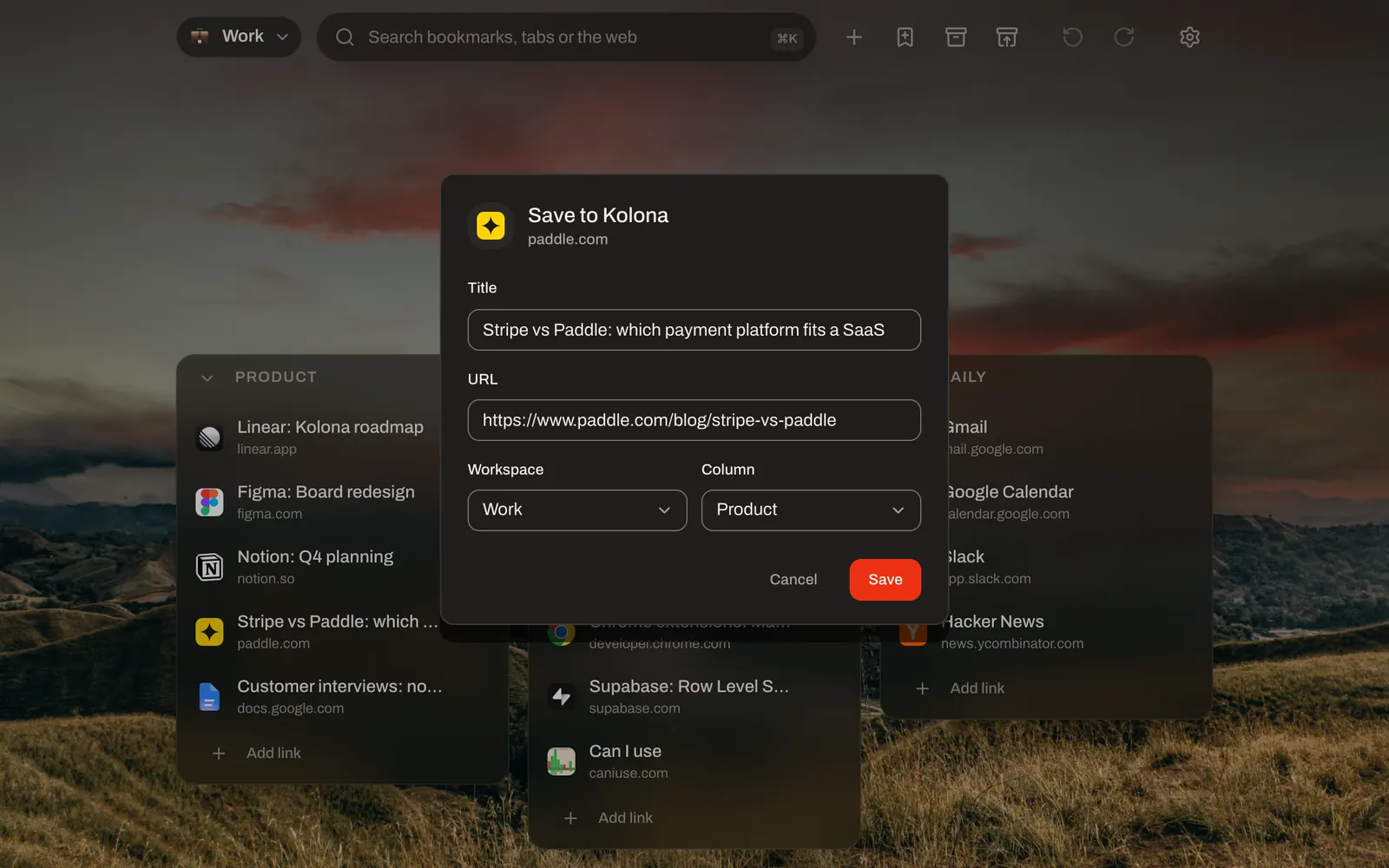Open the "Google Calendar" bookmark in the Daily column
Image resolution: width=1389 pixels, height=868 pixels.
click(1009, 492)
